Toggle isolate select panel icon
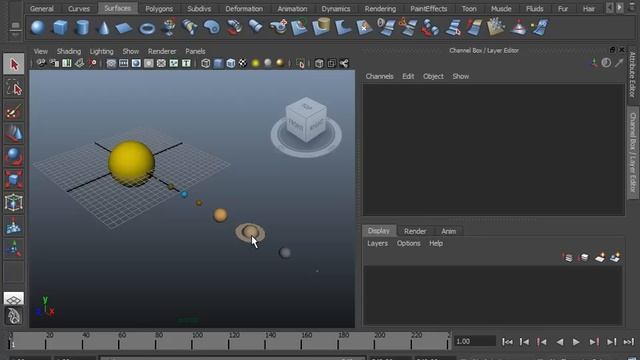 300,64
